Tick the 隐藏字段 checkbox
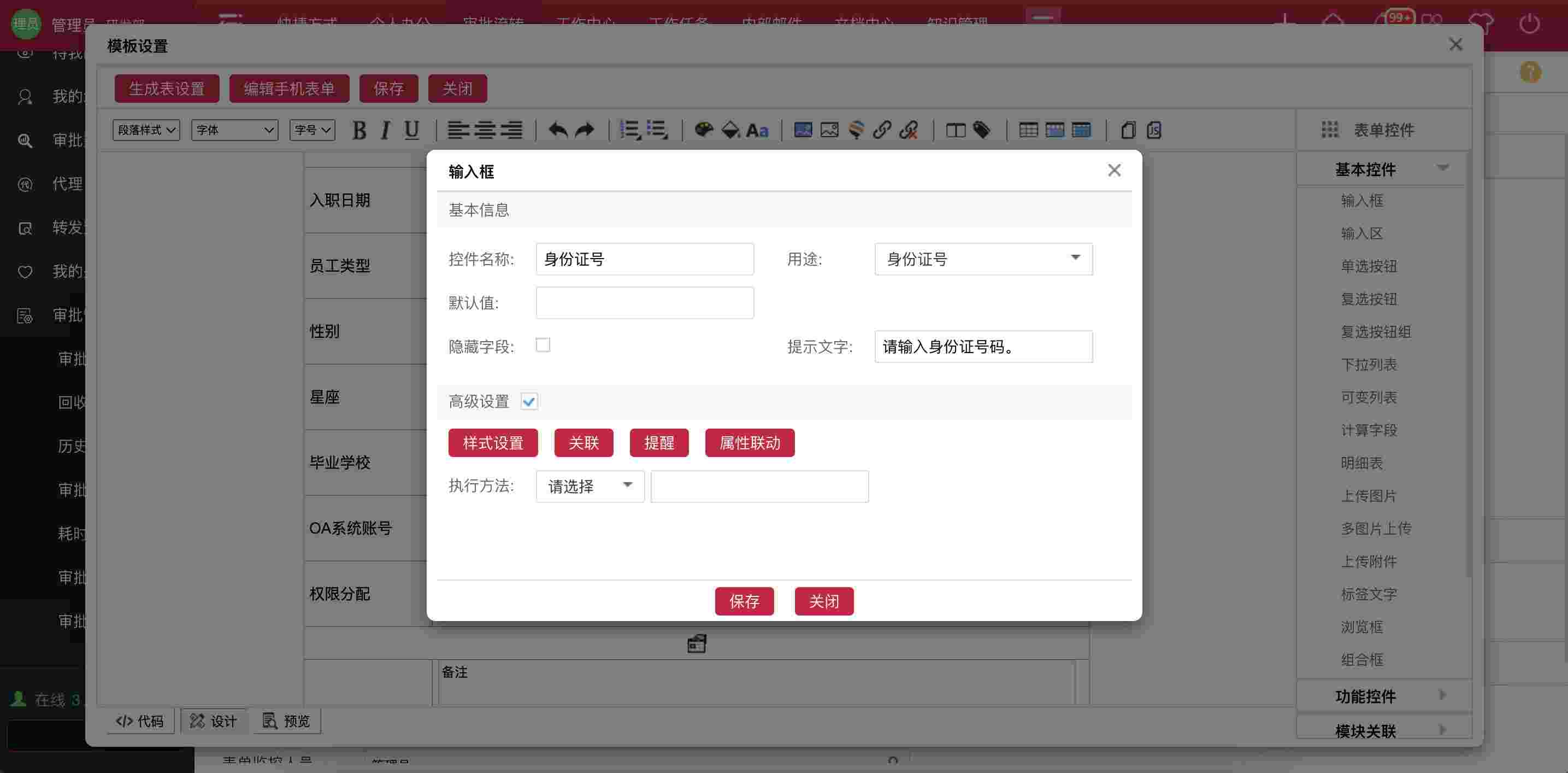The width and height of the screenshot is (1568, 773). 543,345
